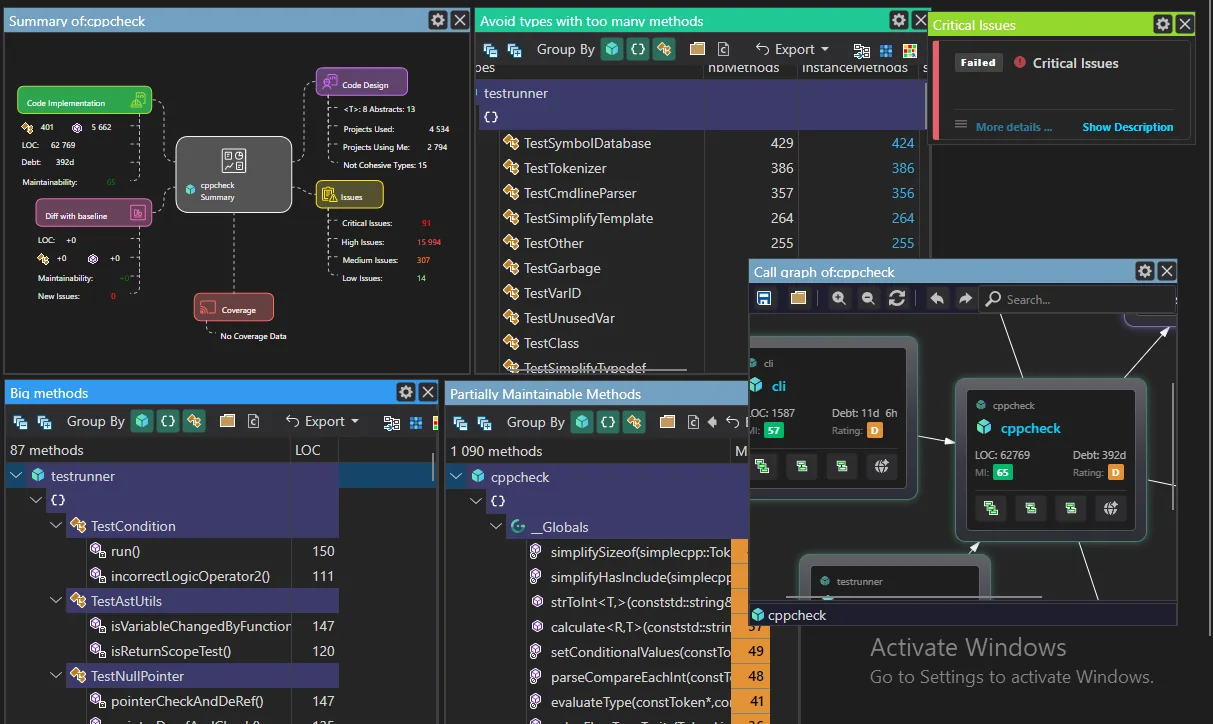Viewport: 1213px width, 724px height.
Task: Toggle group by type in Avoid types panel
Action: pos(663,49)
